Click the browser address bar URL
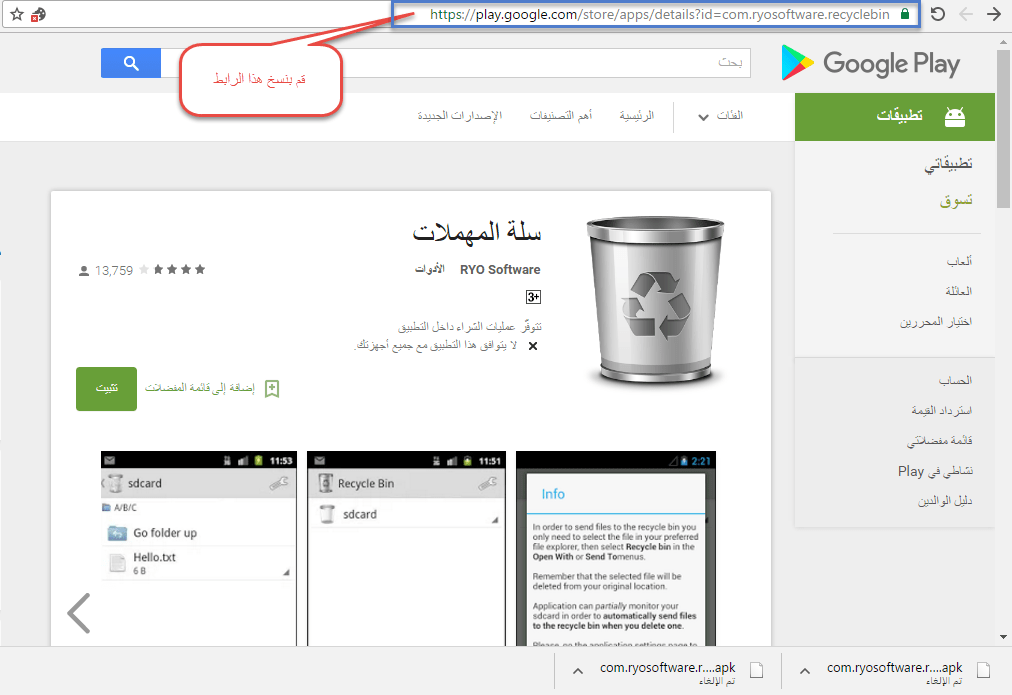The image size is (1012, 695). pos(660,14)
